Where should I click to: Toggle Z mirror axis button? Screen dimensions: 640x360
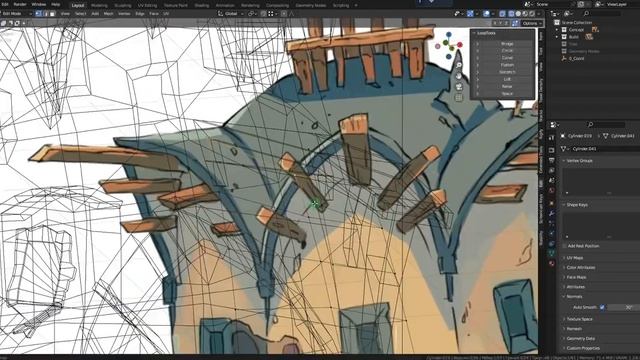pos(506,23)
